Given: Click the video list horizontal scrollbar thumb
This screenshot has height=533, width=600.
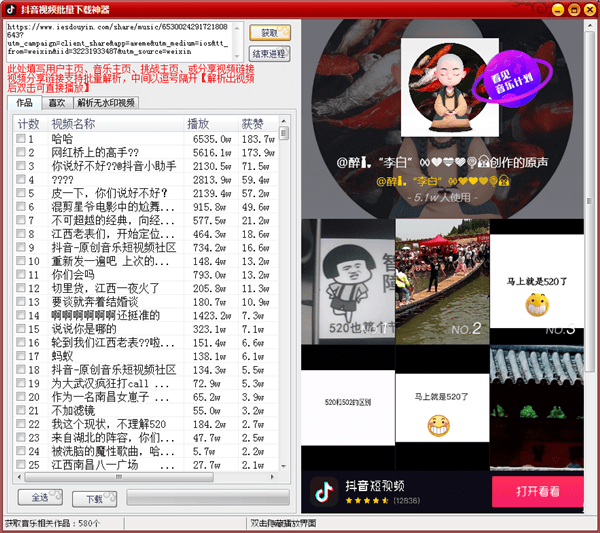Looking at the screenshot, I should tap(119, 477).
